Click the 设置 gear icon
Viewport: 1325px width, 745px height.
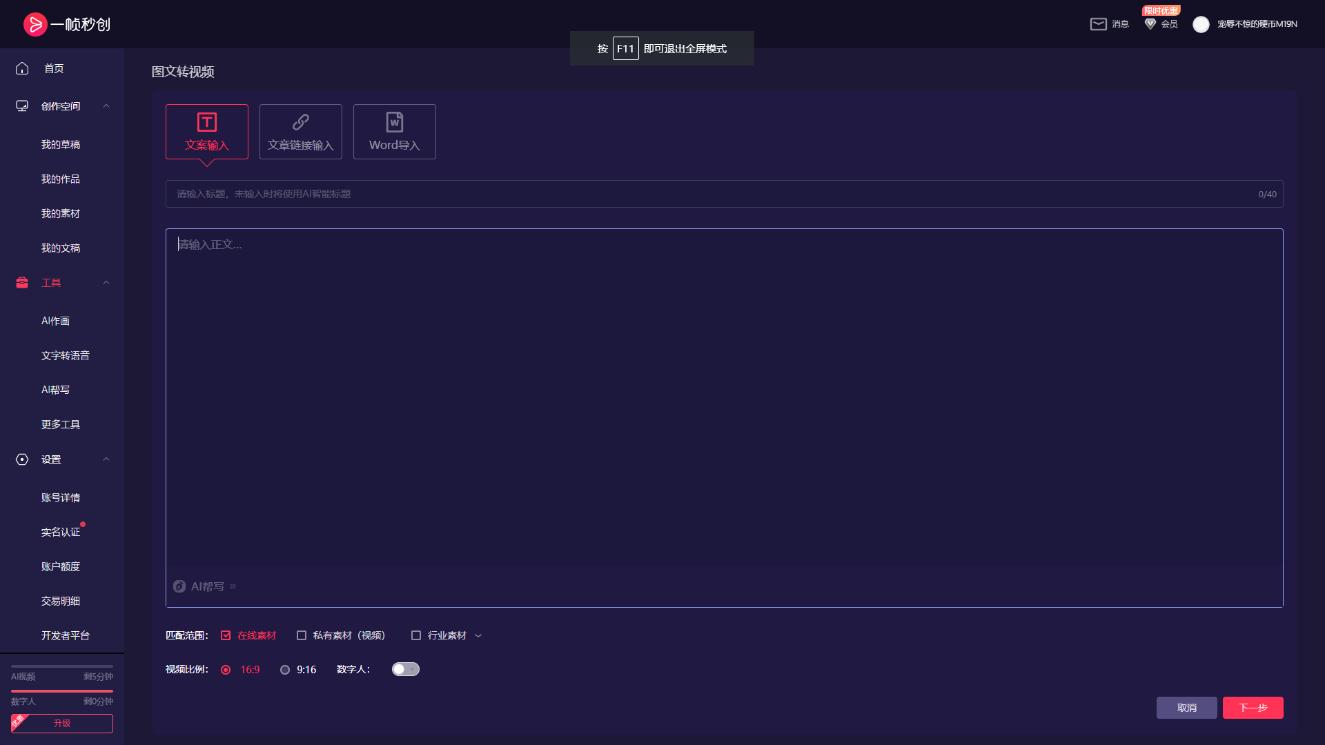pos(22,460)
